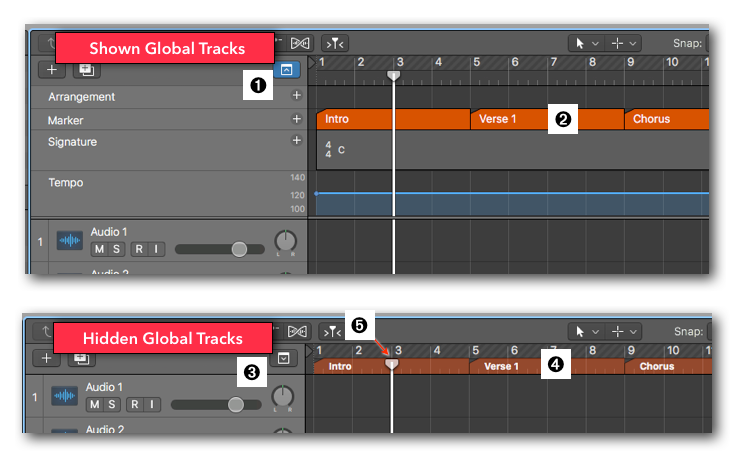
Task: Click the add track plus button in the Shown Global Tracks panel
Action: coord(50,70)
